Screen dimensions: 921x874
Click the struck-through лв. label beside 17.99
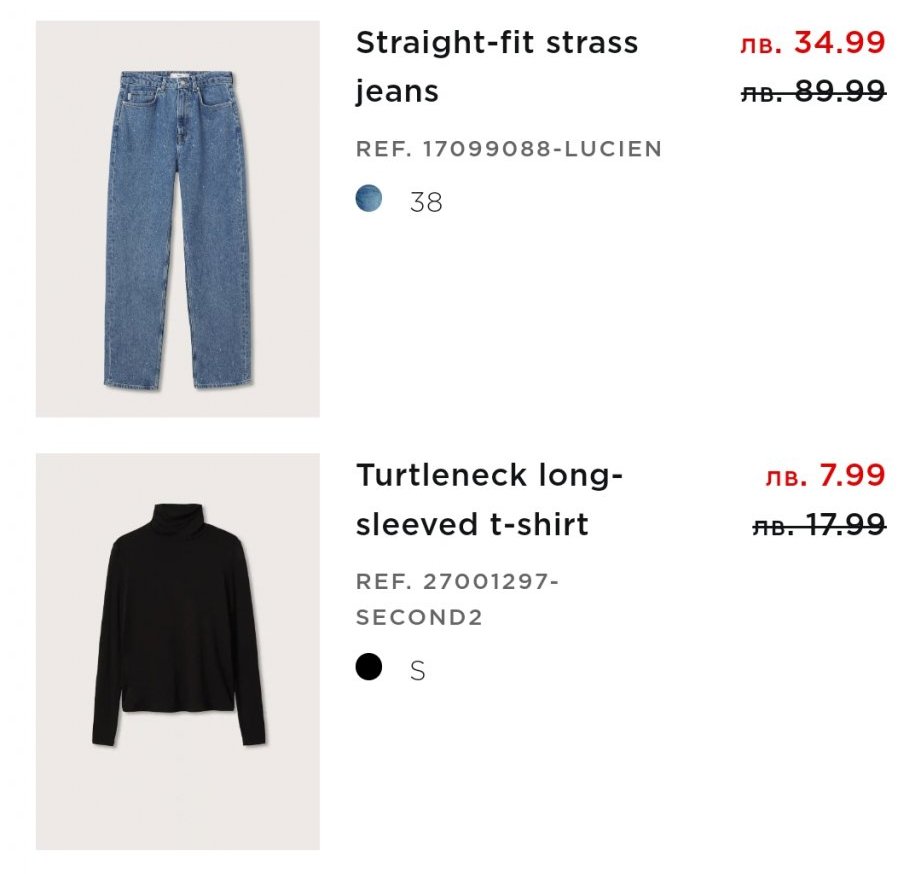[x=773, y=525]
